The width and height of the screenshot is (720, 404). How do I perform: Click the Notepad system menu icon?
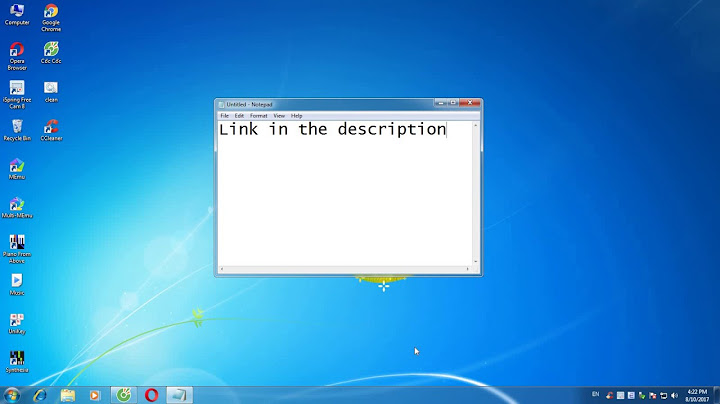pyautogui.click(x=221, y=105)
